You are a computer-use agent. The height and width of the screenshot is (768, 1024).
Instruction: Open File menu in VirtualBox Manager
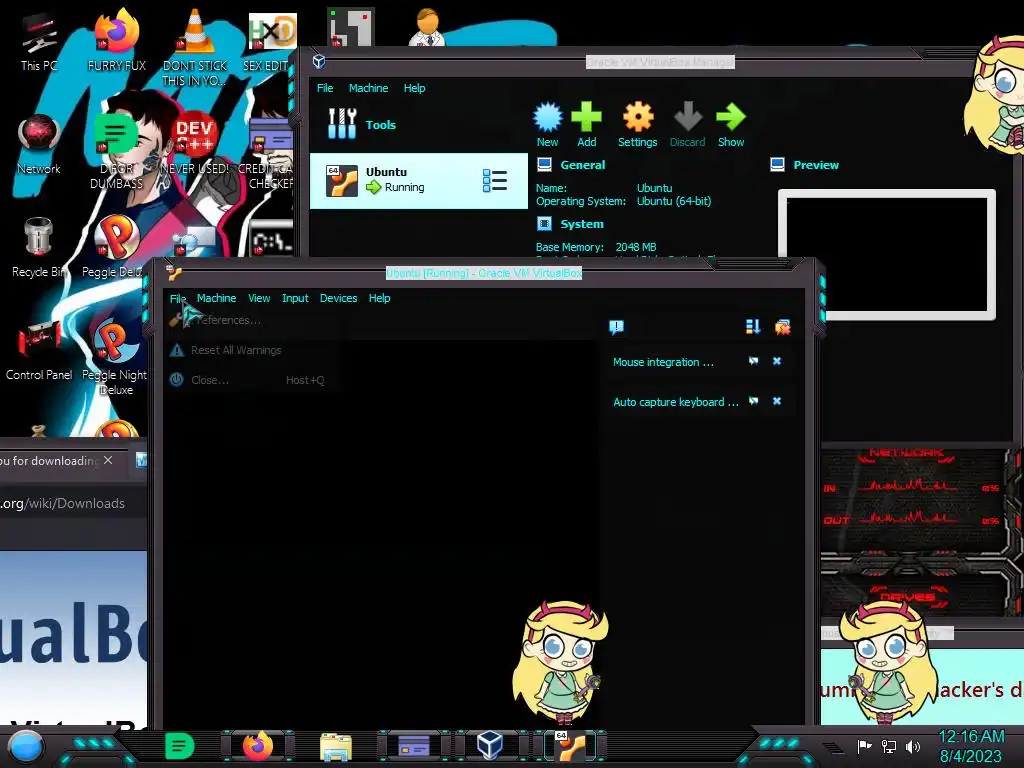coord(325,88)
